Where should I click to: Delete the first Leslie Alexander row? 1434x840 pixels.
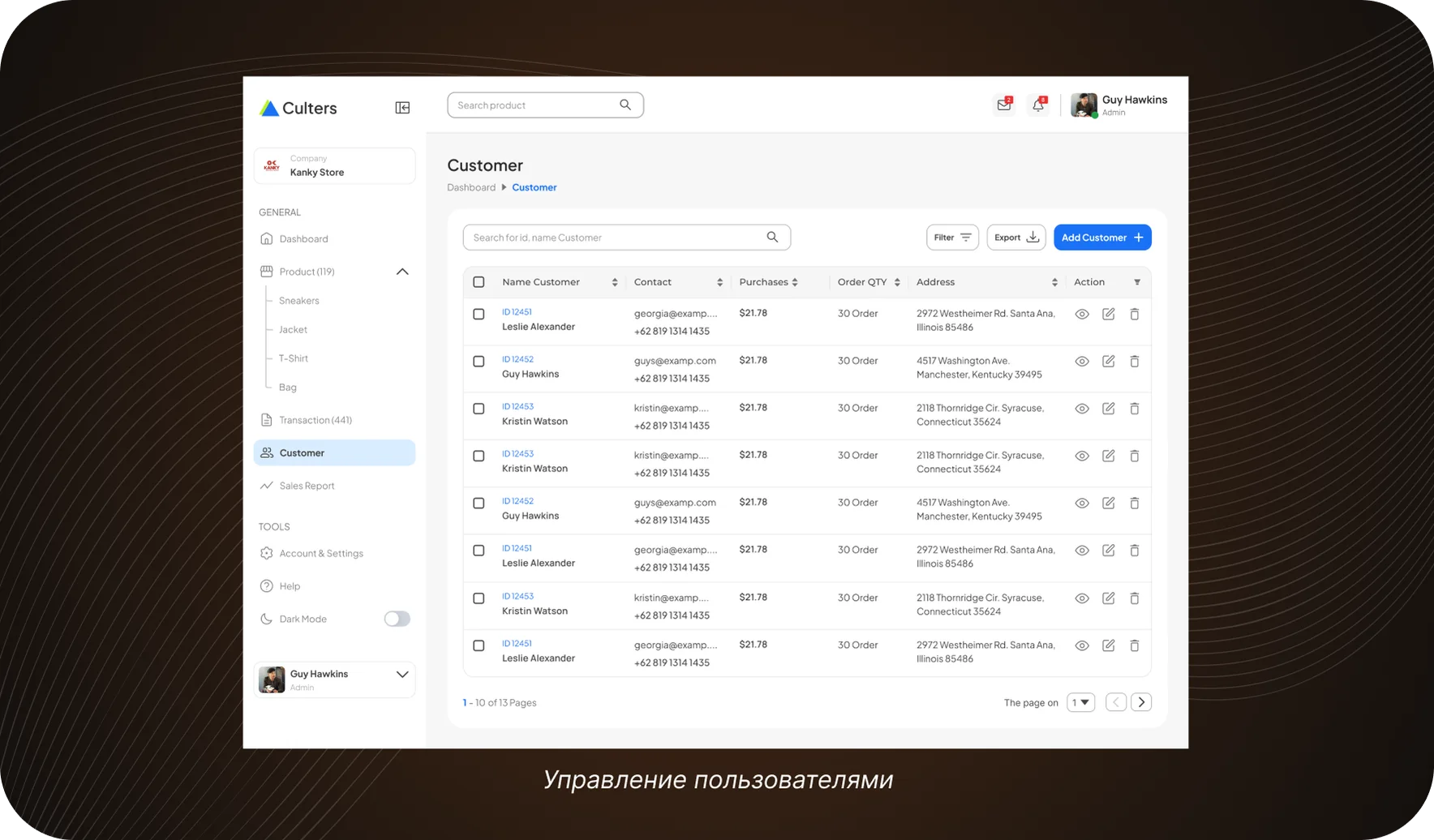[x=1135, y=314]
